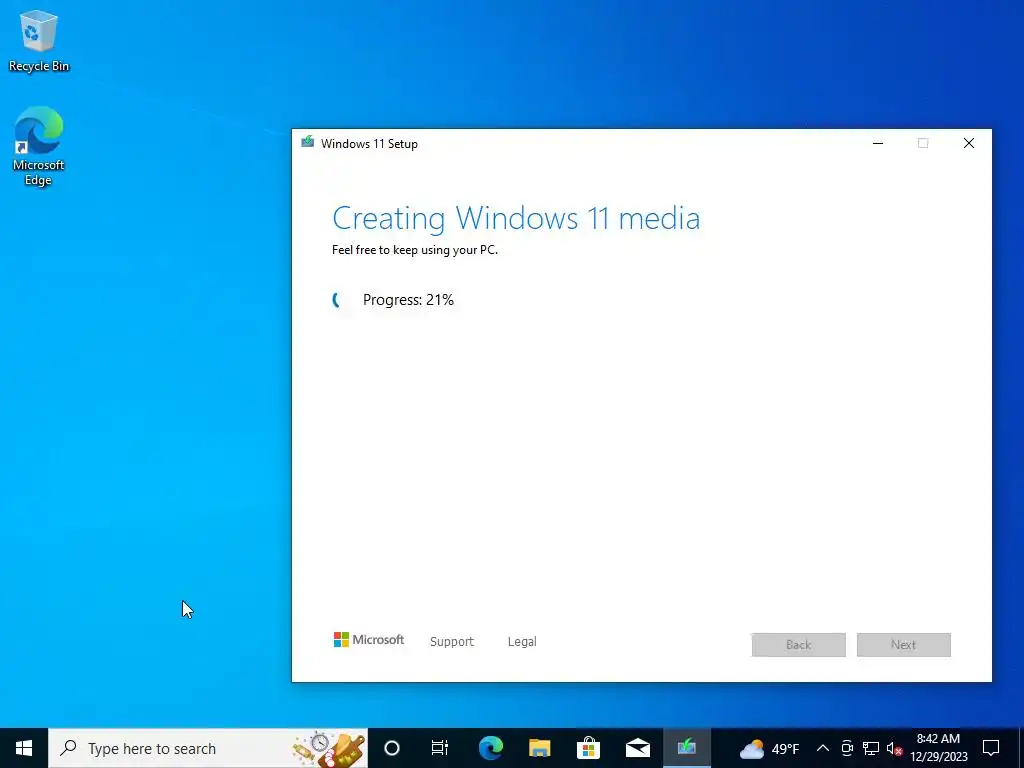Click the Support link in setup window

pyautogui.click(x=452, y=641)
